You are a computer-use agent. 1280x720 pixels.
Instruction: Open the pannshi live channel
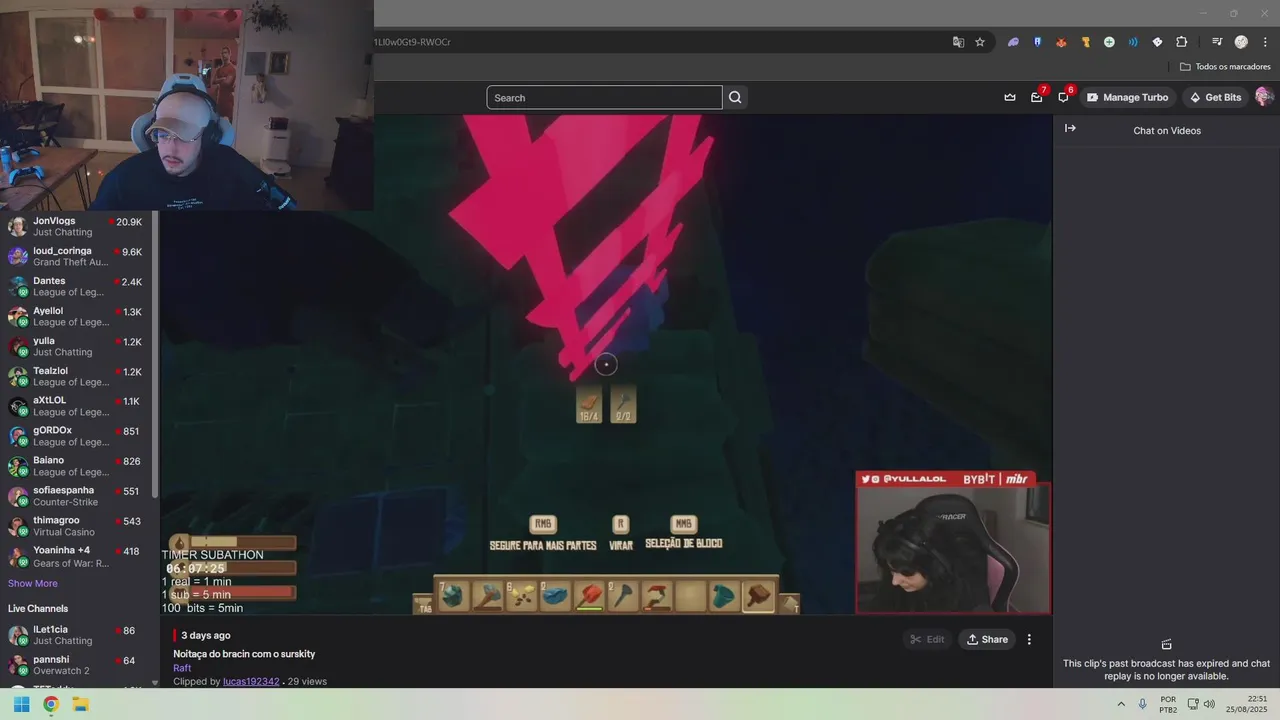point(76,665)
